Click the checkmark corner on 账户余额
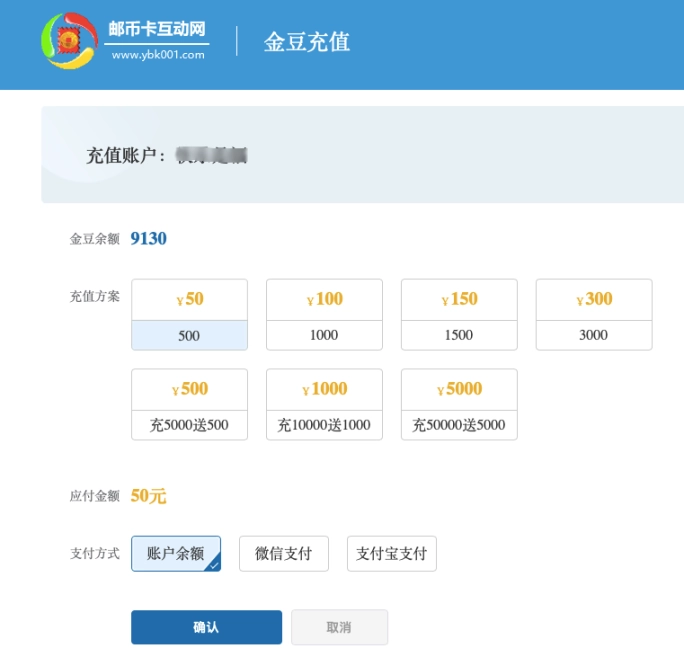The height and width of the screenshot is (666, 684). click(213, 565)
